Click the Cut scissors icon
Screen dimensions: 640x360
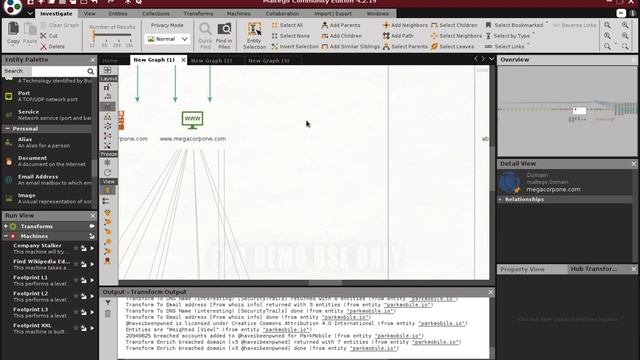coord(43,36)
